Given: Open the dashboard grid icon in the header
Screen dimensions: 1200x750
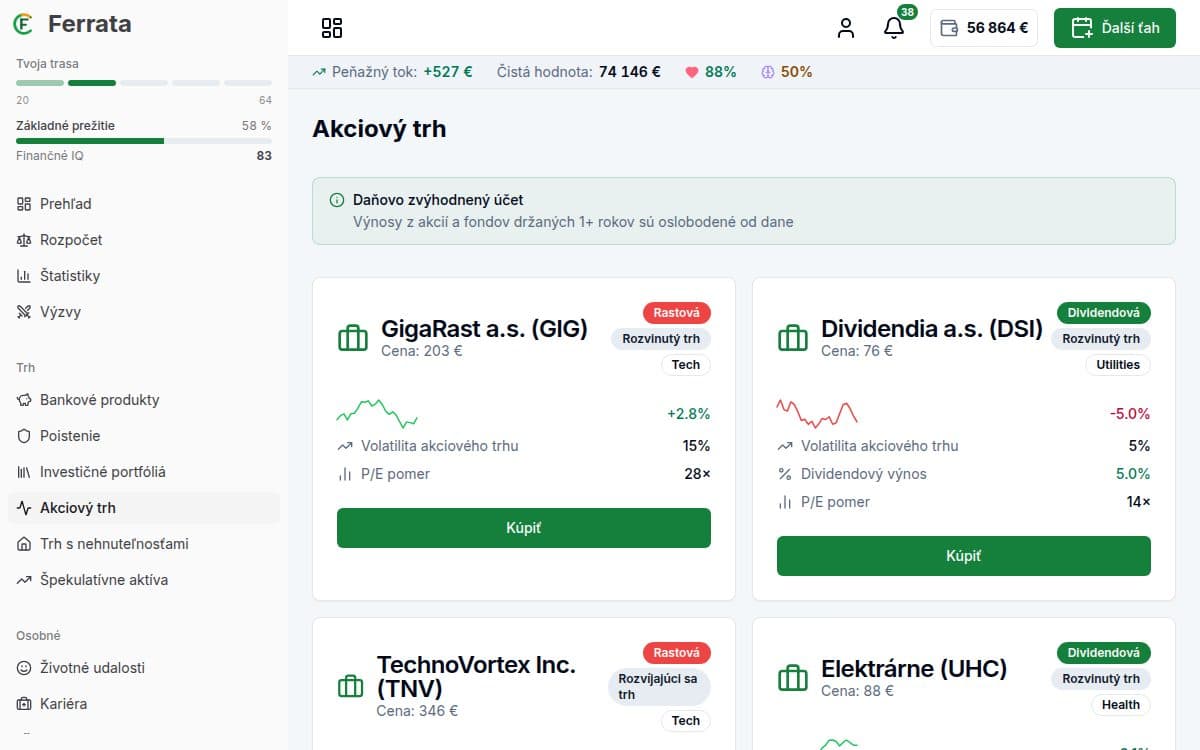Looking at the screenshot, I should pyautogui.click(x=332, y=28).
